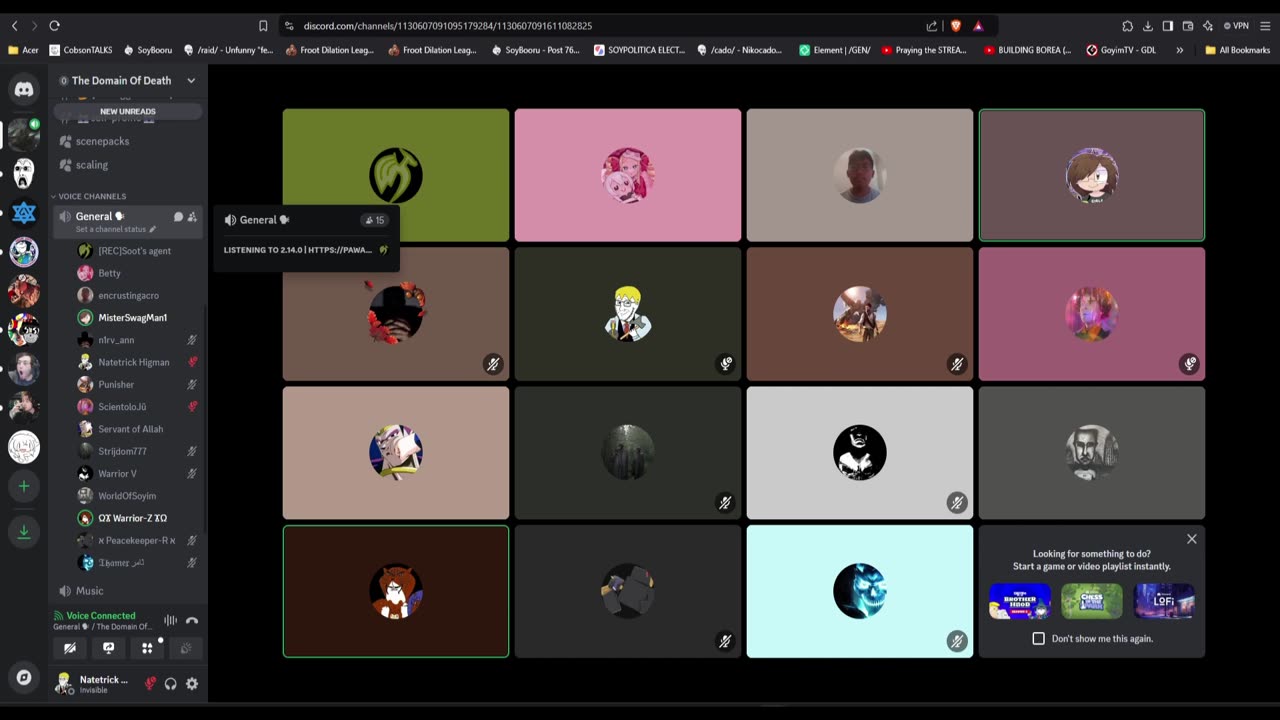
Task: Open GoyimTV - GDL bookmark
Action: (1121, 50)
